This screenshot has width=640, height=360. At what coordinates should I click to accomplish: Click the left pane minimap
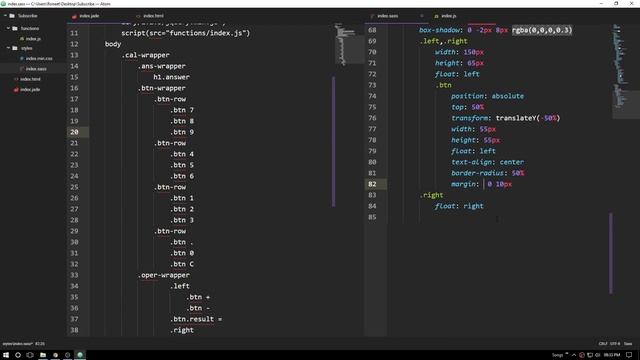coord(349,45)
